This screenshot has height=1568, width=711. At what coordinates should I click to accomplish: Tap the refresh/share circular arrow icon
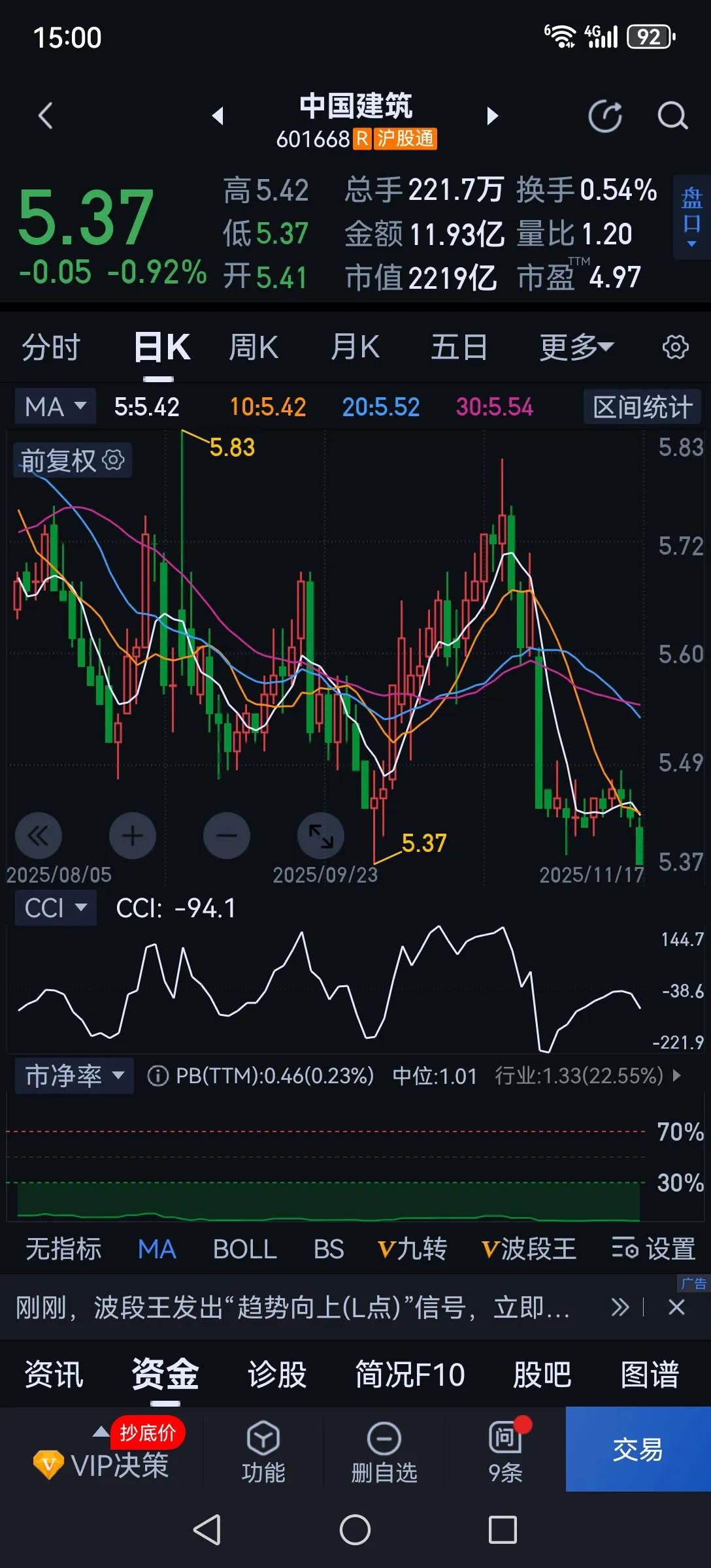pos(605,116)
